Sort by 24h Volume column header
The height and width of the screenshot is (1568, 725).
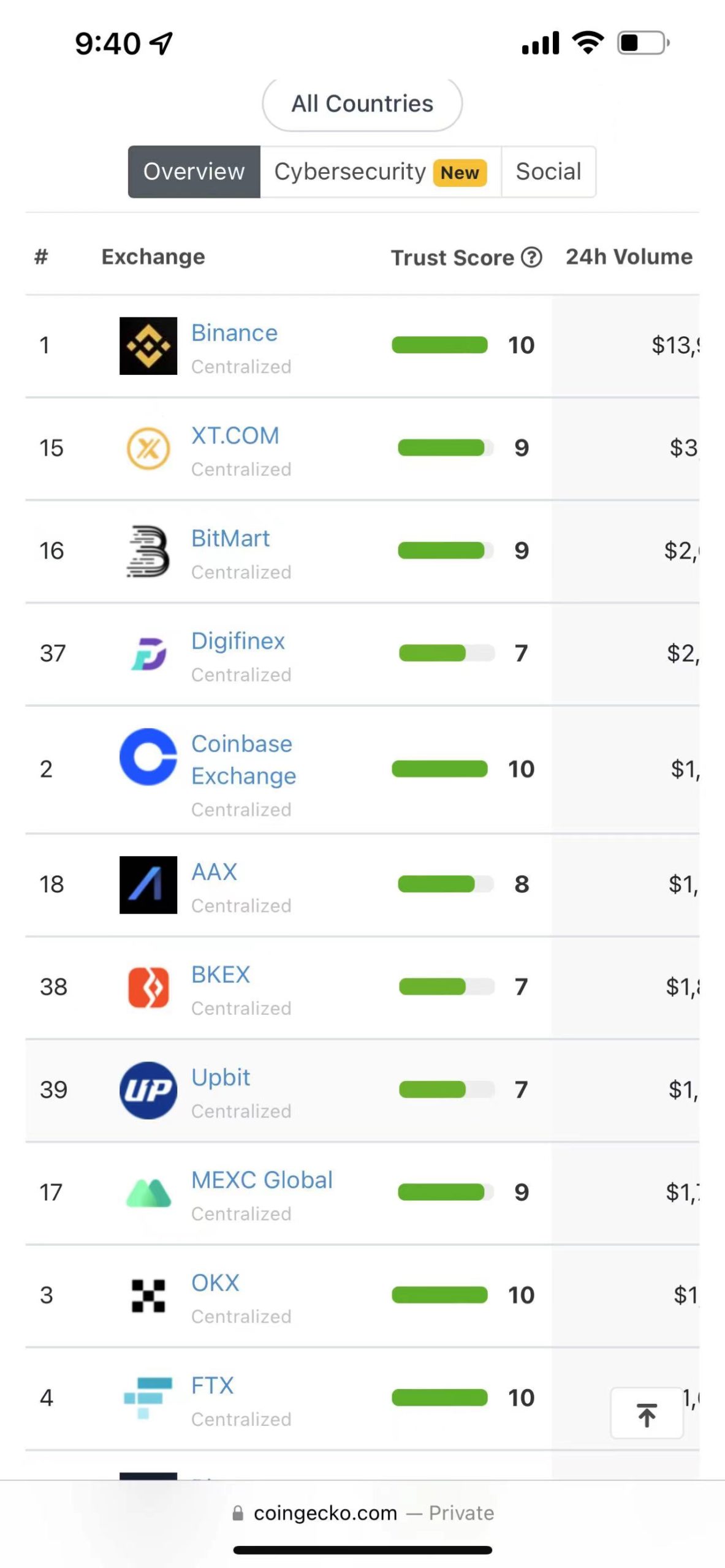pyautogui.click(x=629, y=257)
